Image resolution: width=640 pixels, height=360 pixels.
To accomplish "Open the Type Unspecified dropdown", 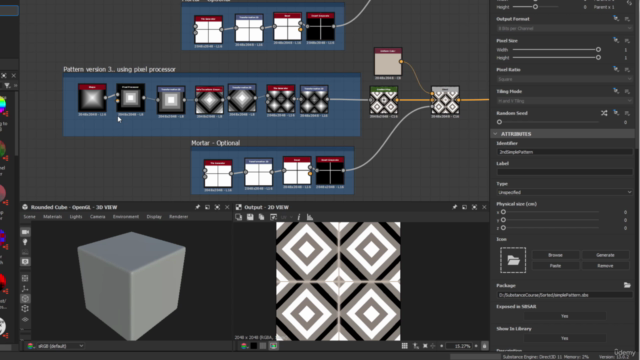I will (x=564, y=192).
